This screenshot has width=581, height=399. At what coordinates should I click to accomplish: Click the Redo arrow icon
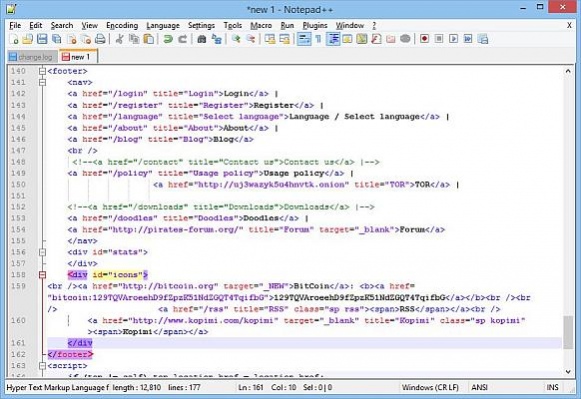click(x=183, y=39)
